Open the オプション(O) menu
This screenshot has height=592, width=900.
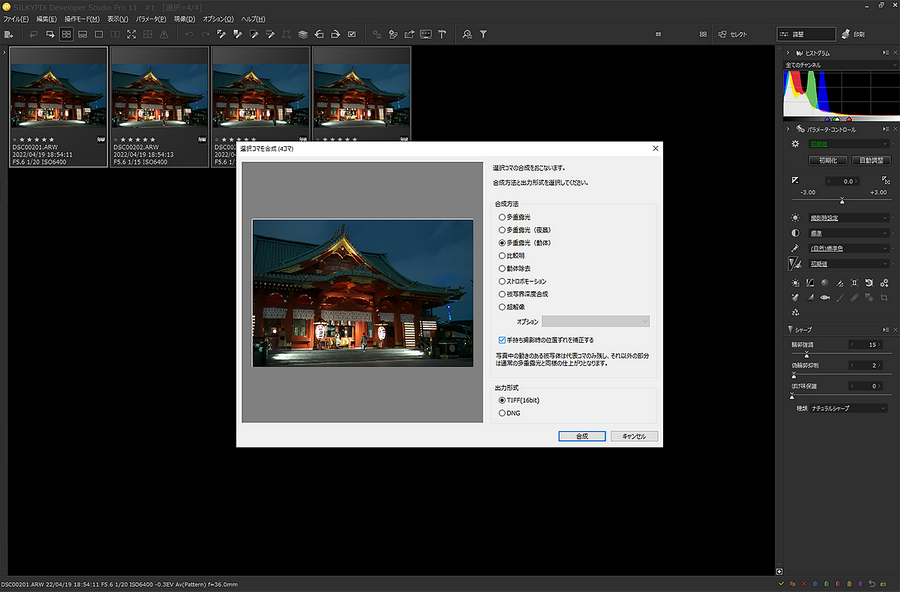tap(217, 19)
